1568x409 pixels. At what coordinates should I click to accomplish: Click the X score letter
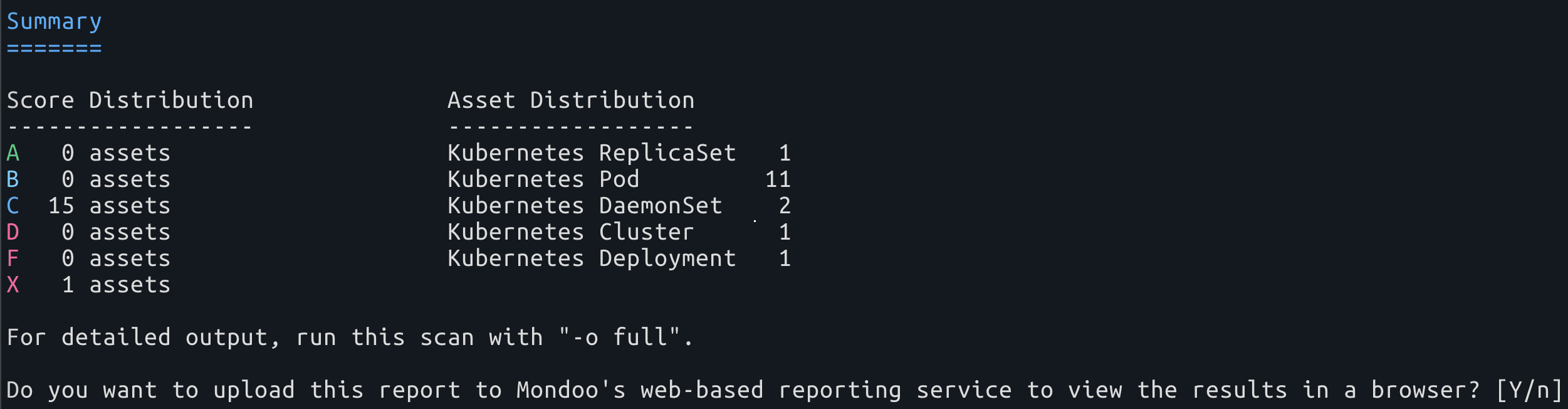(x=13, y=285)
